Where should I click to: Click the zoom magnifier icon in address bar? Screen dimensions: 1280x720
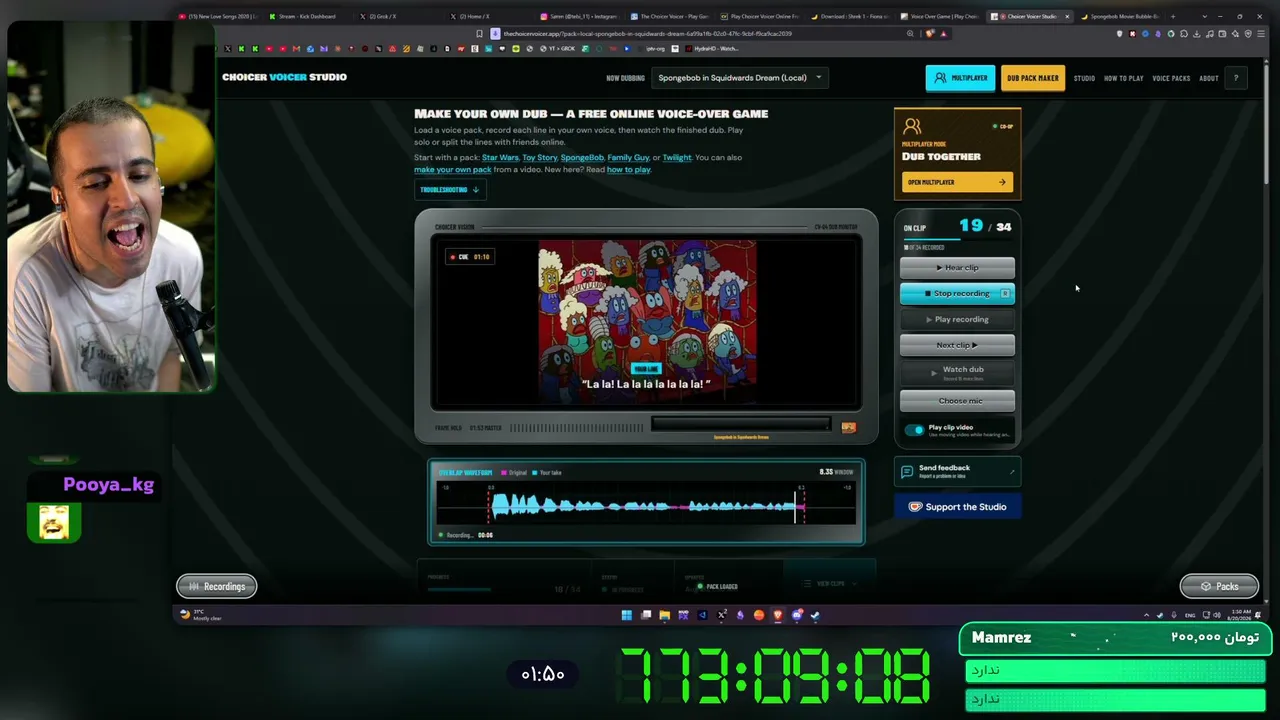coord(910,33)
